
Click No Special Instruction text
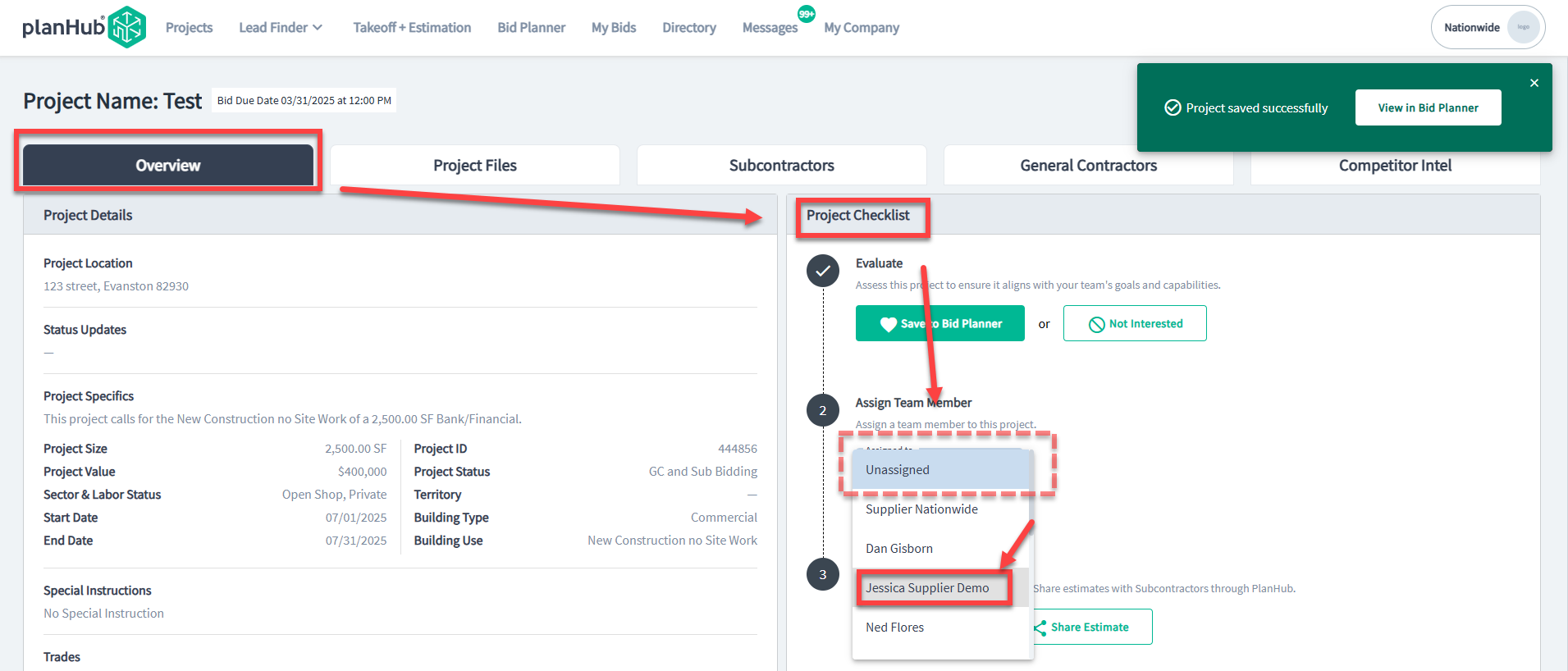(103, 614)
